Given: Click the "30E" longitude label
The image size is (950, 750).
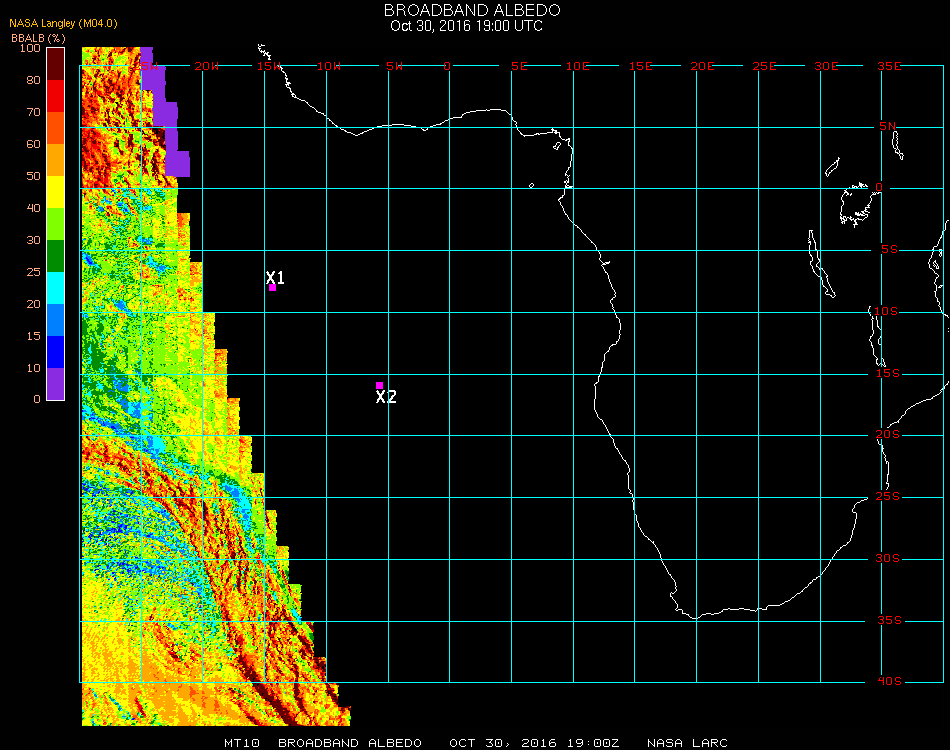Looking at the screenshot, I should (826, 66).
